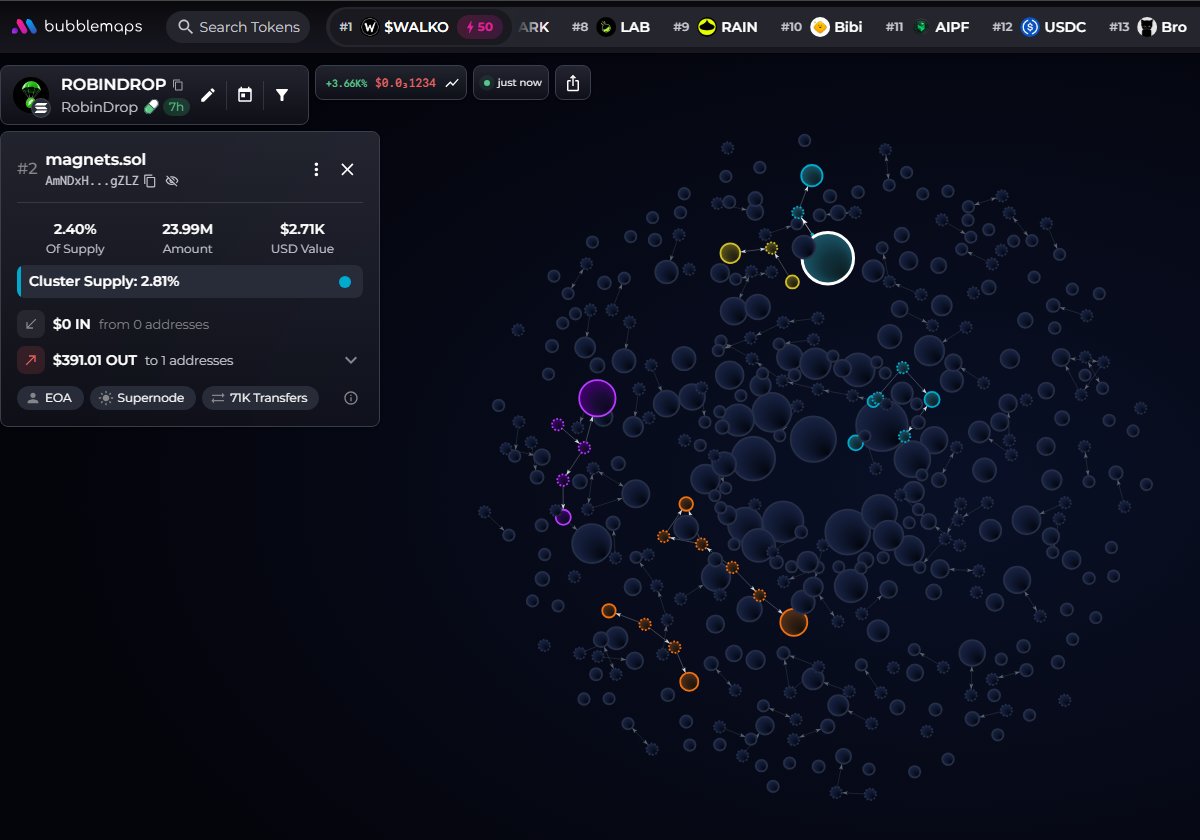Select the largest orange cluster bubble

click(x=793, y=622)
